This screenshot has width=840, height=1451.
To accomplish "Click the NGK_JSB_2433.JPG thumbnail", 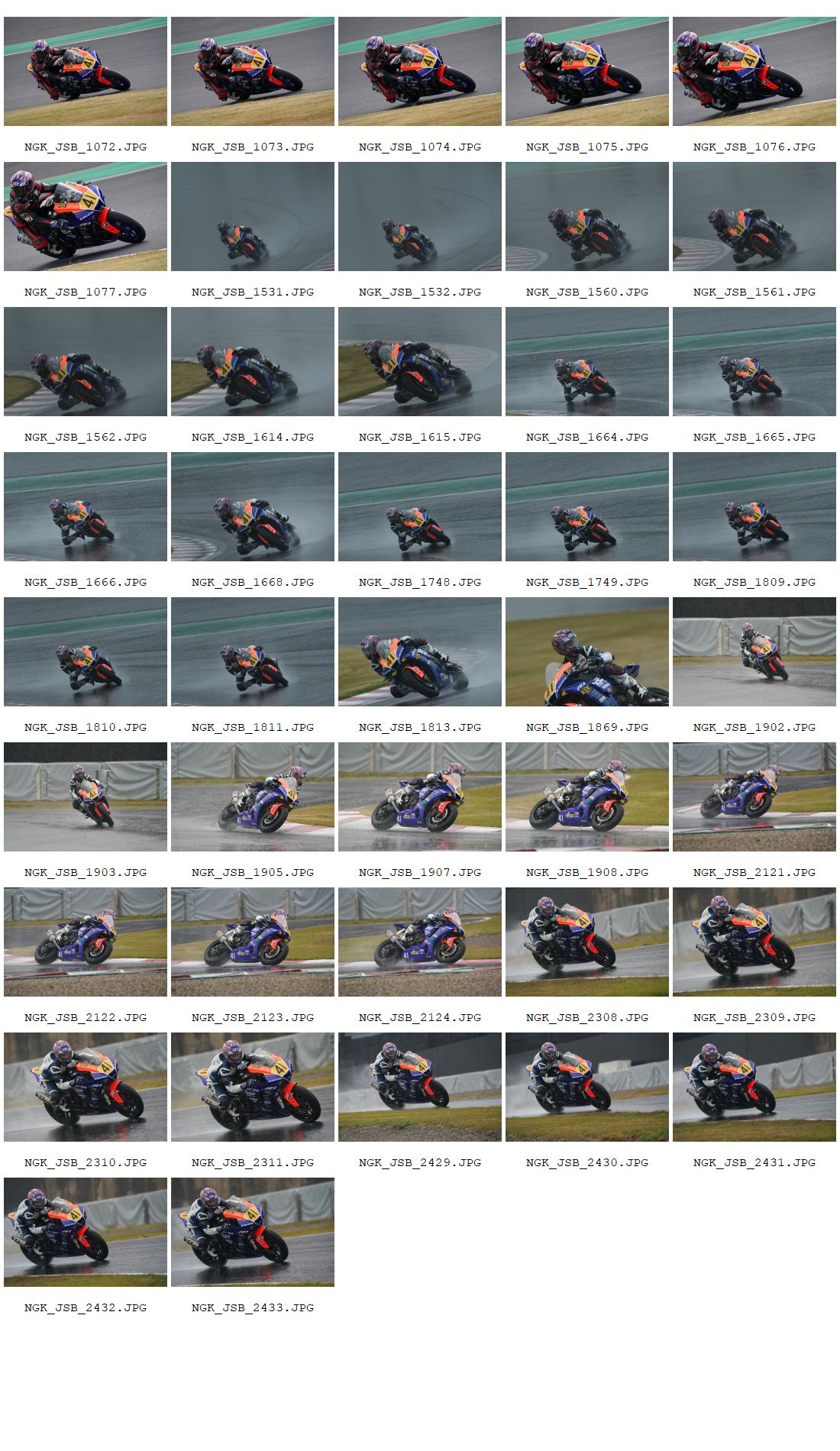I will point(253,1232).
